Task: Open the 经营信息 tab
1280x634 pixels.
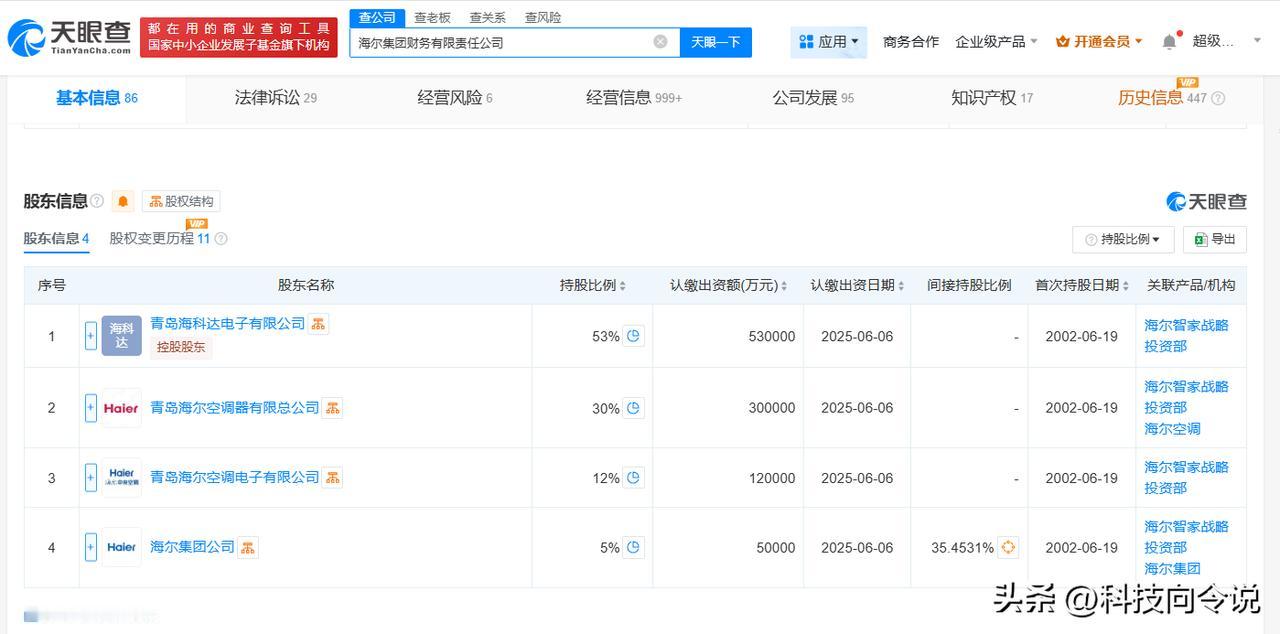Action: (634, 98)
